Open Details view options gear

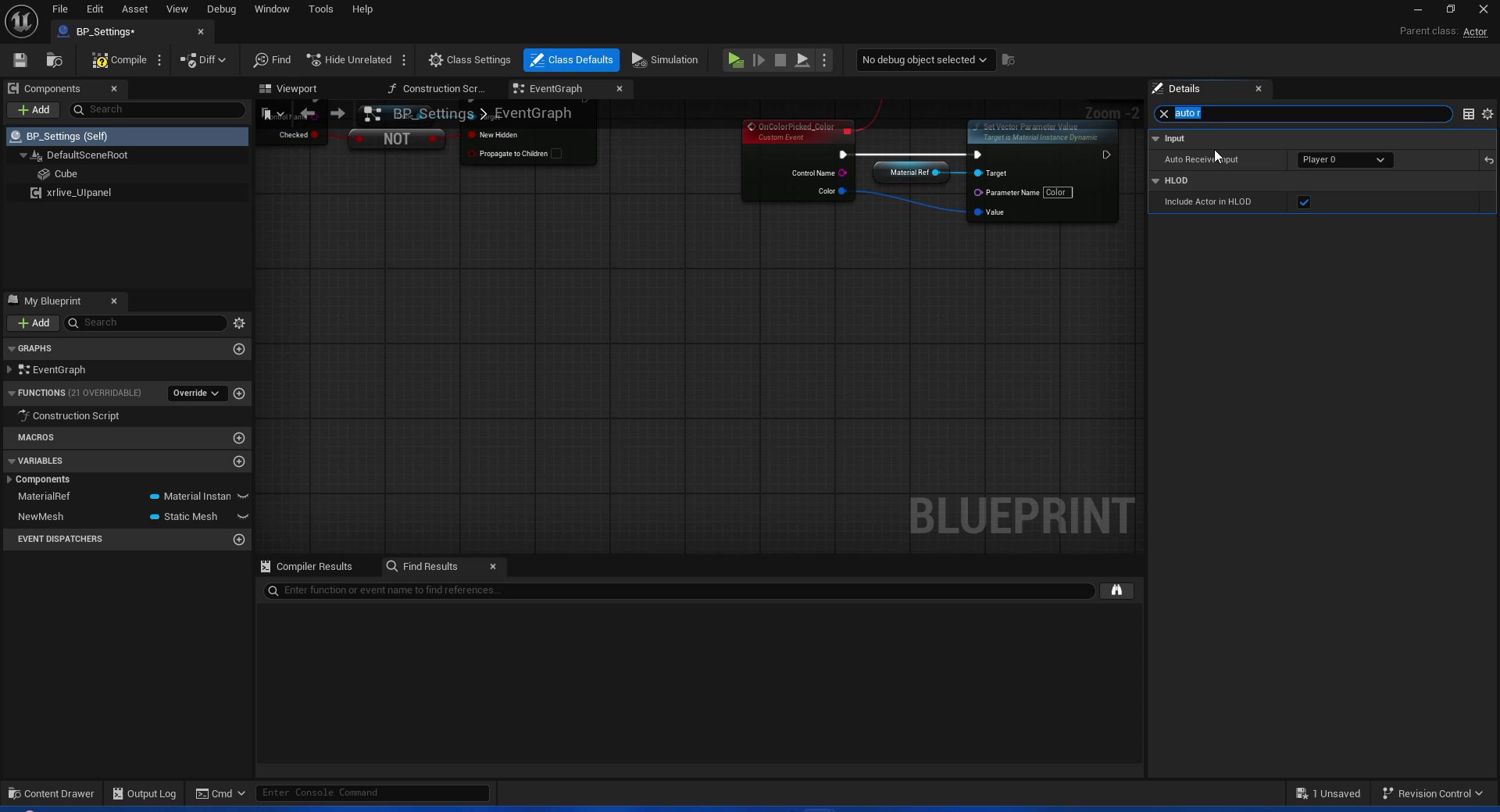tap(1487, 114)
